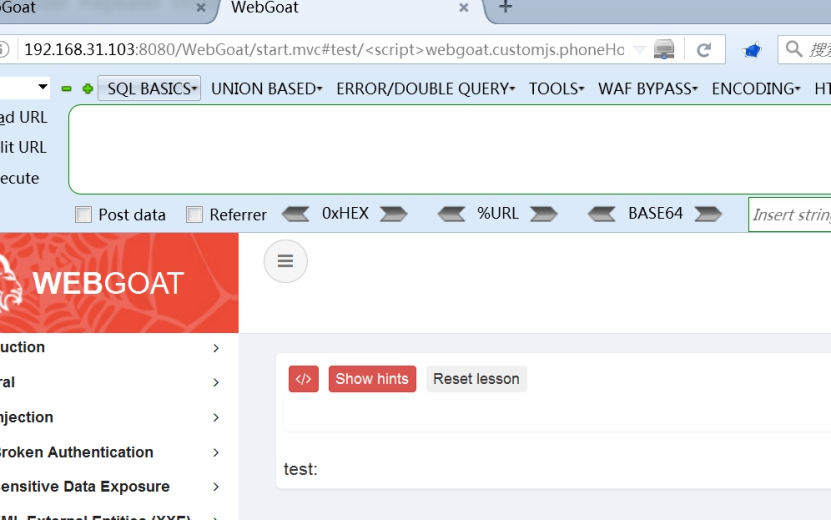This screenshot has width=831, height=520.
Task: Click the BASE64 label
Action: [x=656, y=214]
